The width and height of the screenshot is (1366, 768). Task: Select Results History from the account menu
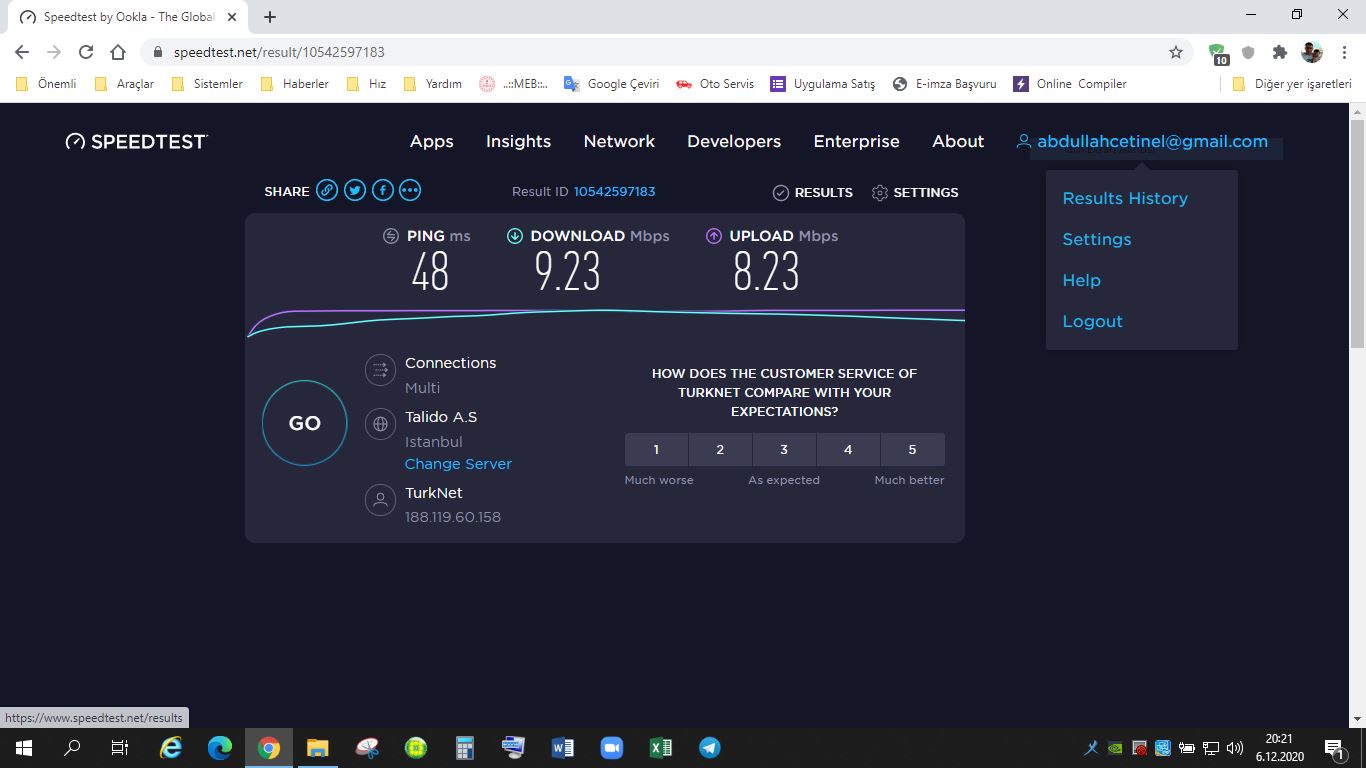(1125, 198)
